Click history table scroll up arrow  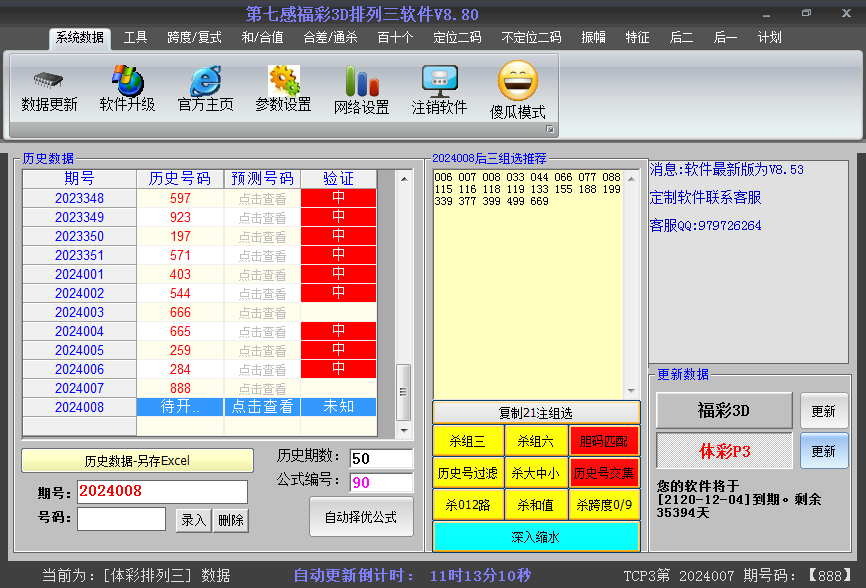click(404, 178)
